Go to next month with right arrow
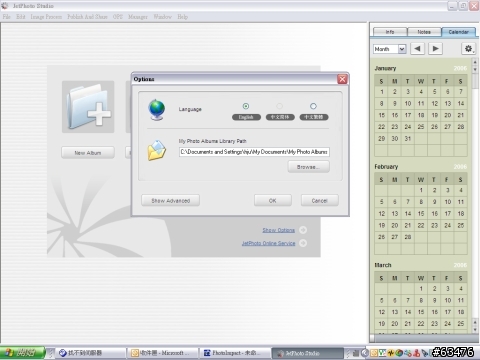This screenshot has height=360, width=480. click(x=435, y=49)
